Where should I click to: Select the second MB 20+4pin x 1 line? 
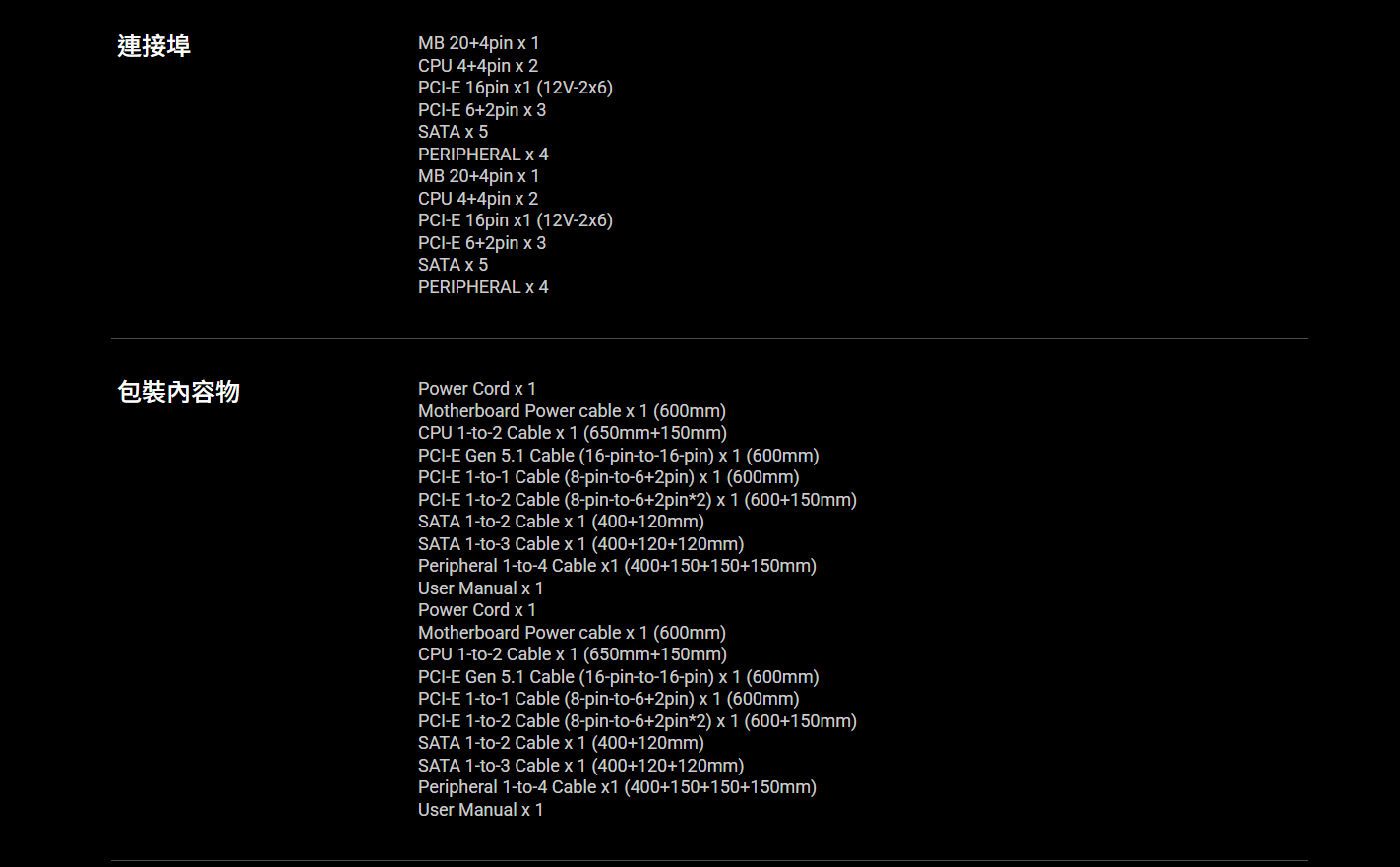[478, 176]
